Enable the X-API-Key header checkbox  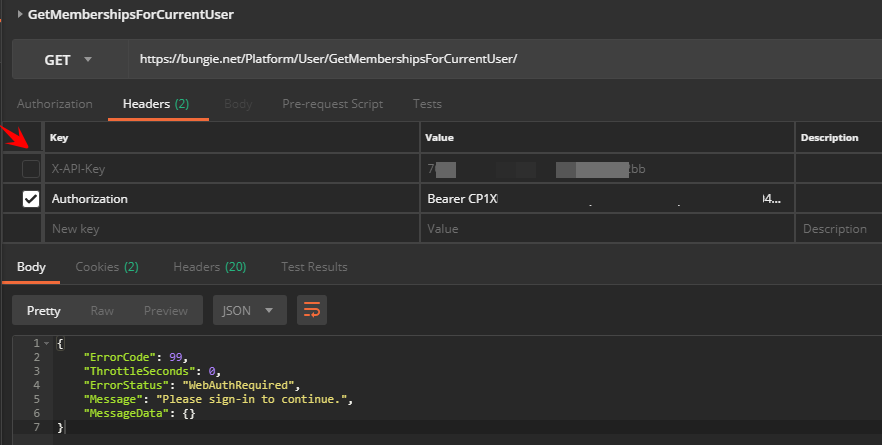[x=31, y=169]
